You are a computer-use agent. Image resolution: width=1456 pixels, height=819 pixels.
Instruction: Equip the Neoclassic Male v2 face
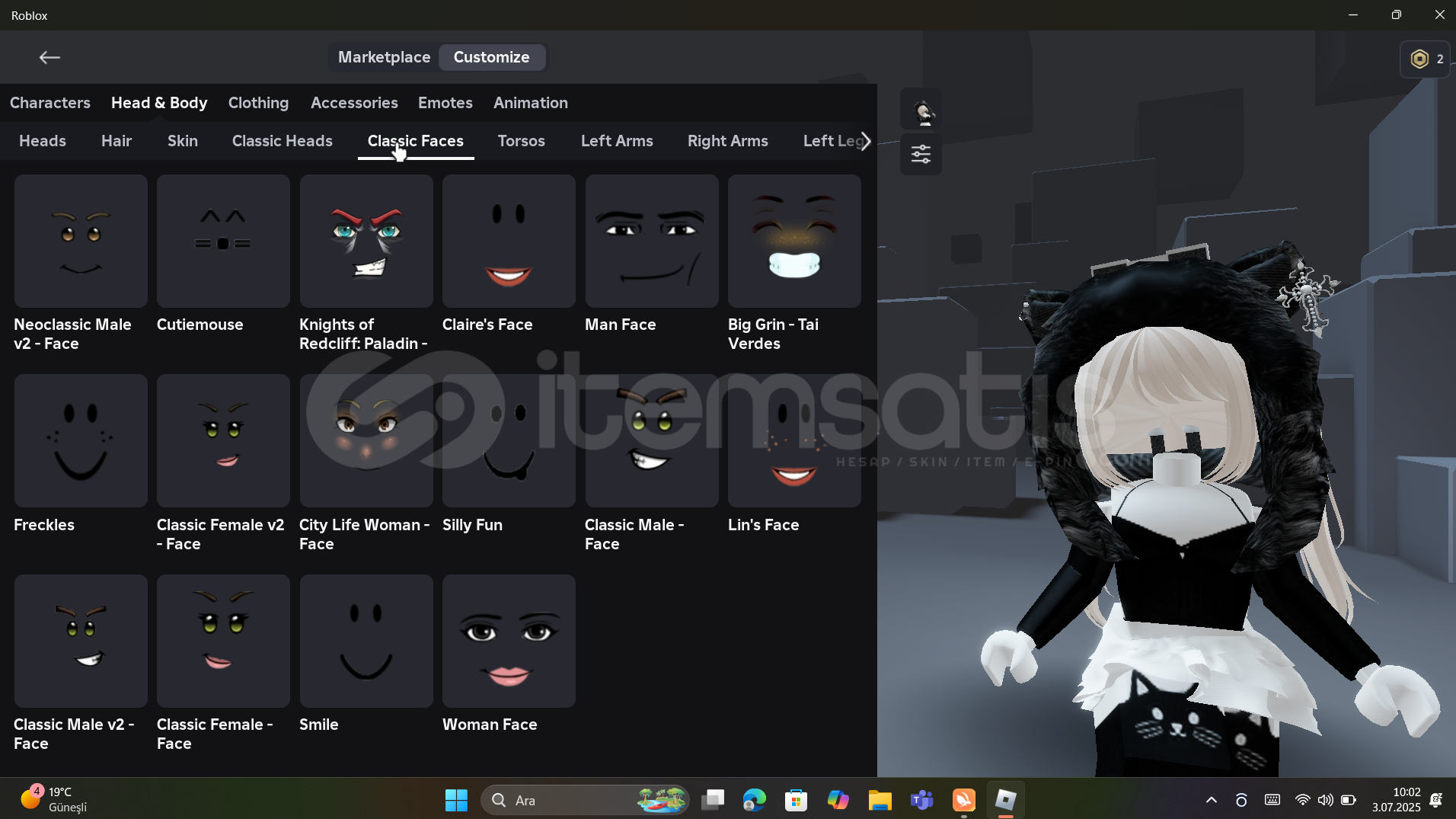(x=81, y=241)
